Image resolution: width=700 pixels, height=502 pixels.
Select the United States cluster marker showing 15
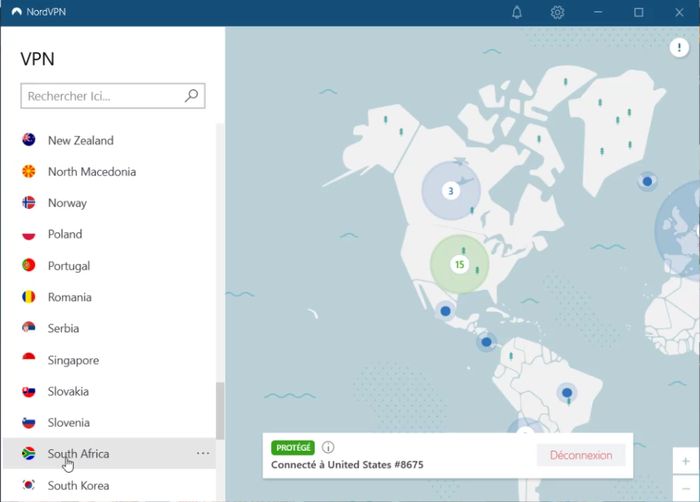459,264
